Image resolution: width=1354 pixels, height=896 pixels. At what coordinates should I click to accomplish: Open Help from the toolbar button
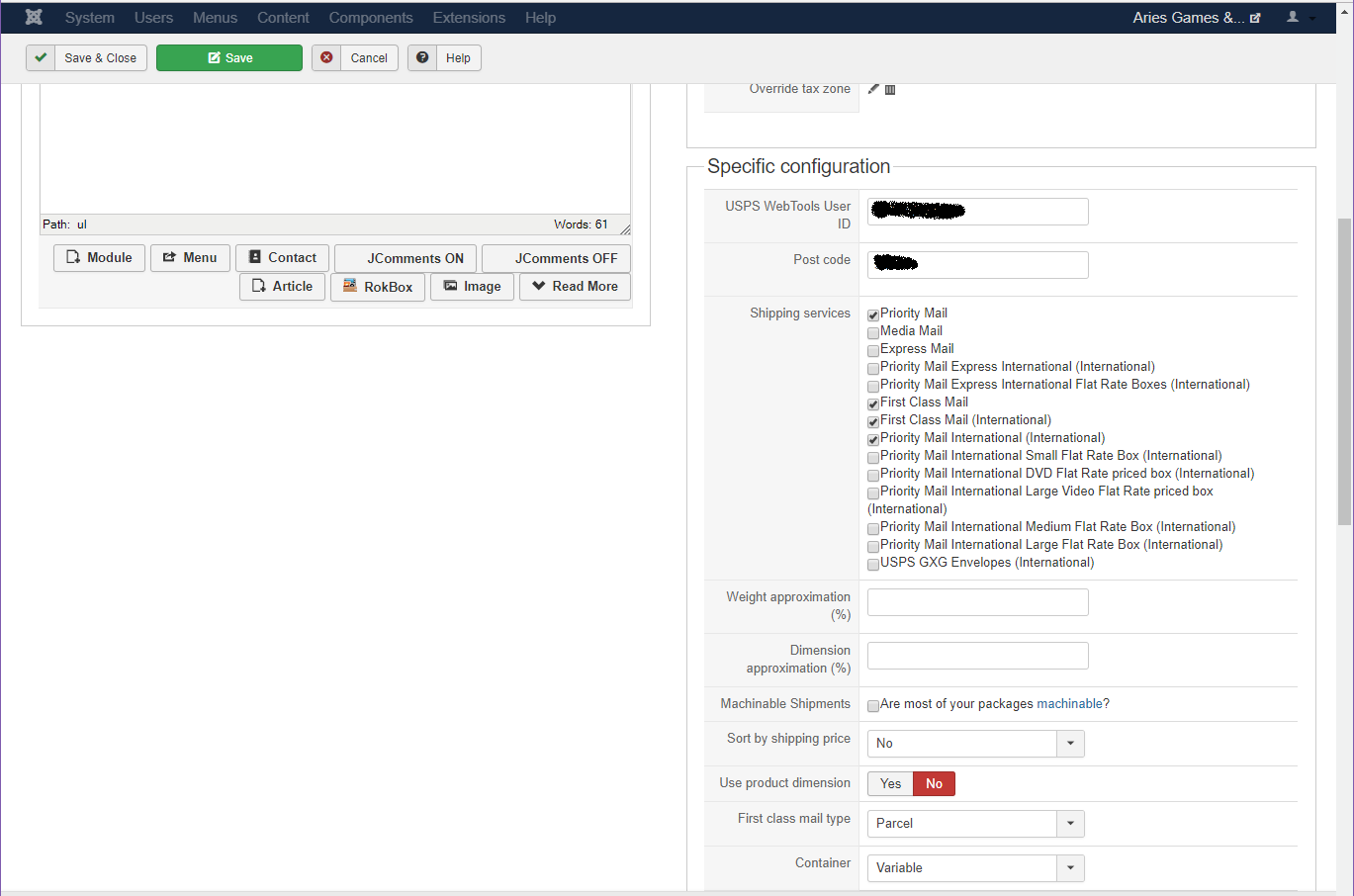pos(444,58)
